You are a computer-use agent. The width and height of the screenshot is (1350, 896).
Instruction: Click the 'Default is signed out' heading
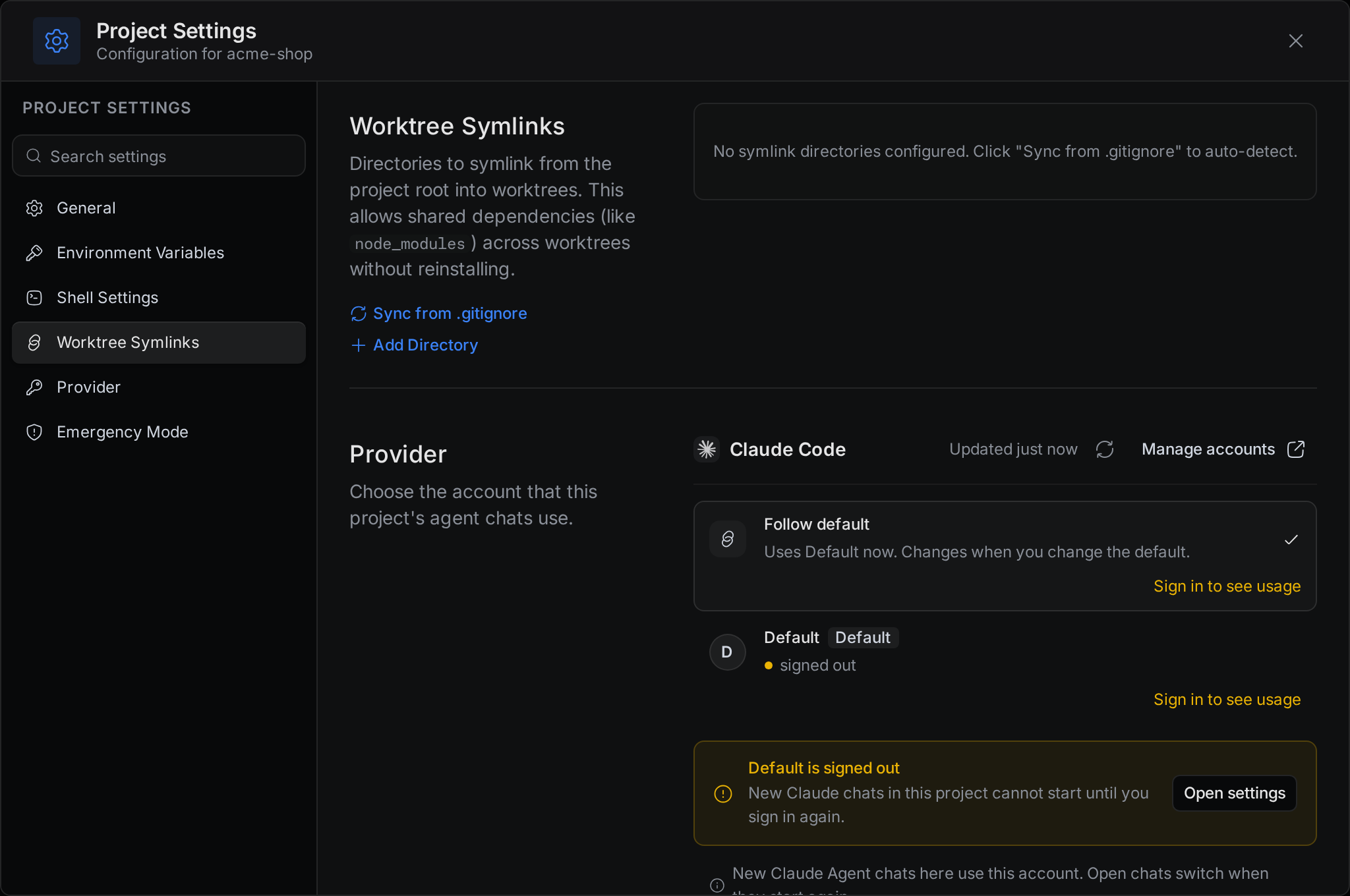[824, 768]
